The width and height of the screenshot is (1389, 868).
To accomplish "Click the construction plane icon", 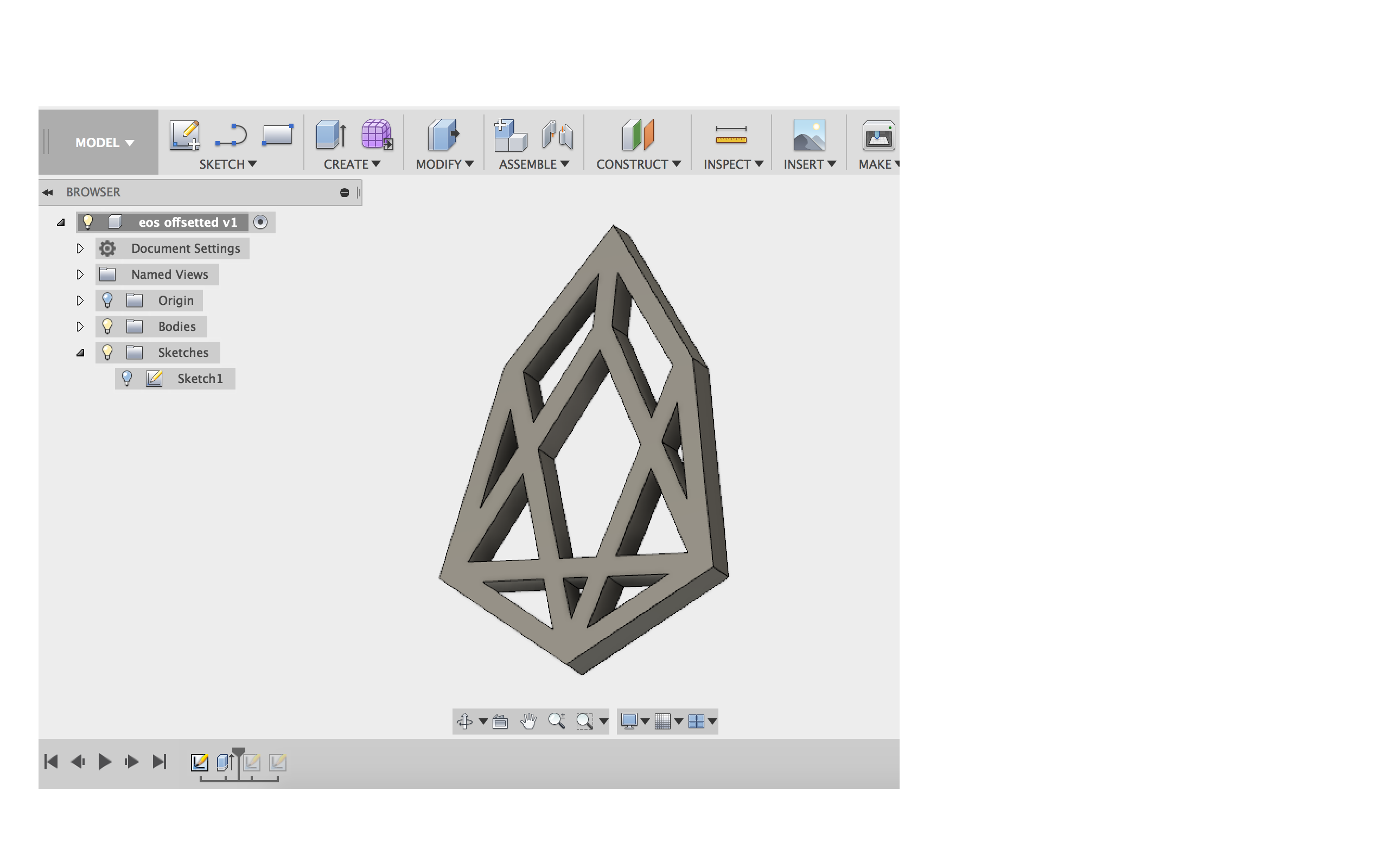I will coord(638,135).
